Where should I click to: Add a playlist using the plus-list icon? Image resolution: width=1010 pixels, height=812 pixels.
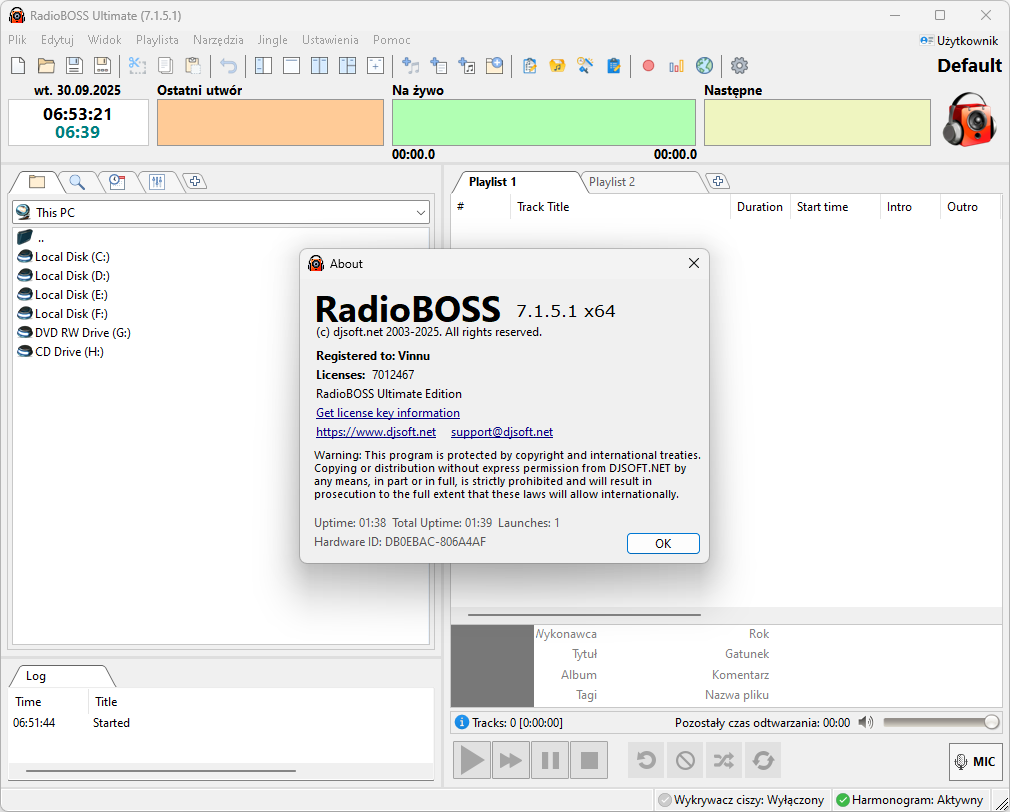tap(439, 66)
